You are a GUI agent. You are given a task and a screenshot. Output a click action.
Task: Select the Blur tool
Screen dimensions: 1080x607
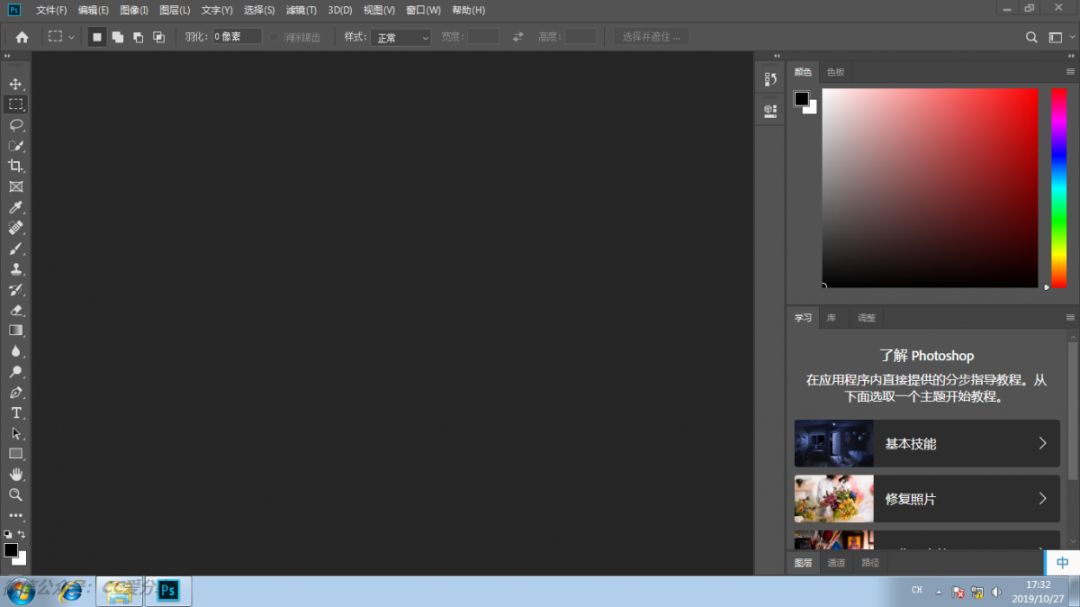click(16, 351)
